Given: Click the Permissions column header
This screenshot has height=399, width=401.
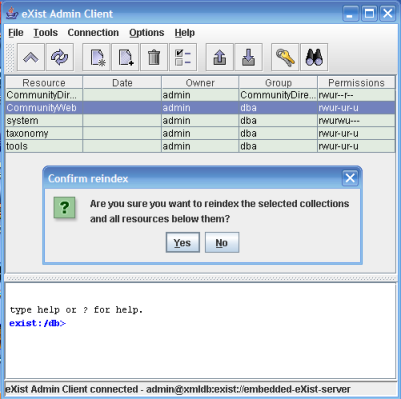Looking at the screenshot, I should (356, 83).
